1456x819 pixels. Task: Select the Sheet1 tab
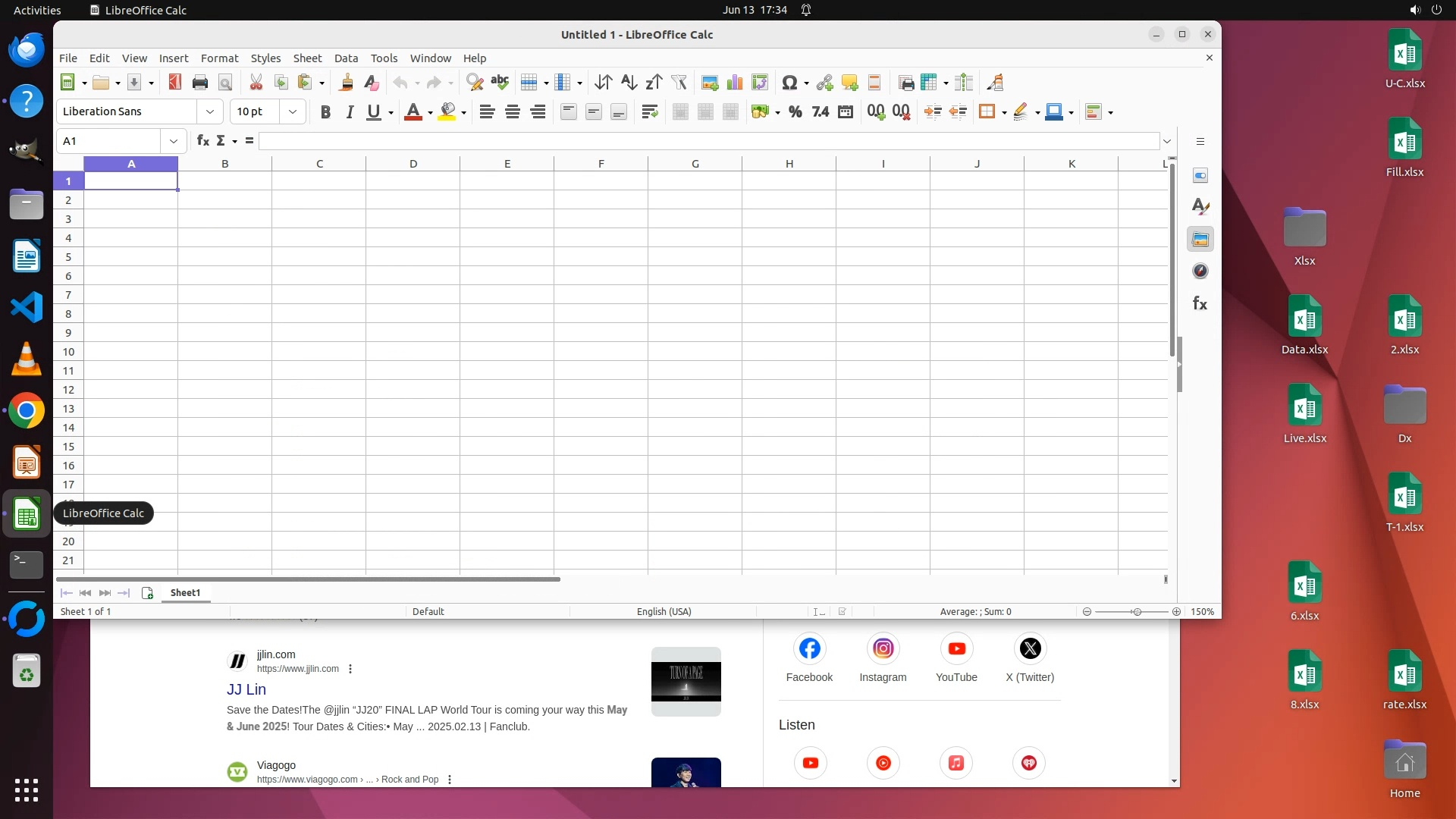click(185, 593)
